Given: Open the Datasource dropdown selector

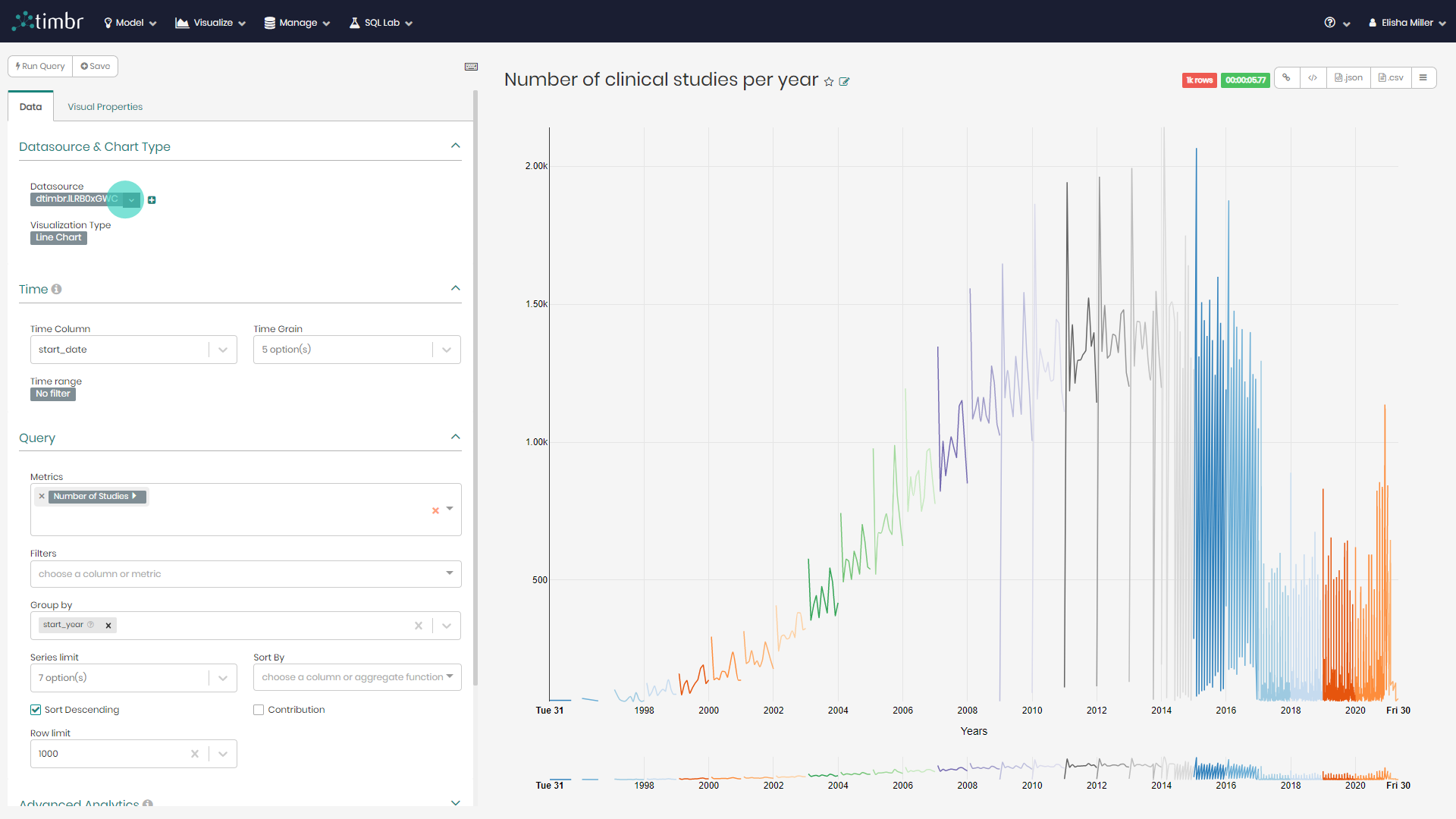Looking at the screenshot, I should [x=131, y=199].
